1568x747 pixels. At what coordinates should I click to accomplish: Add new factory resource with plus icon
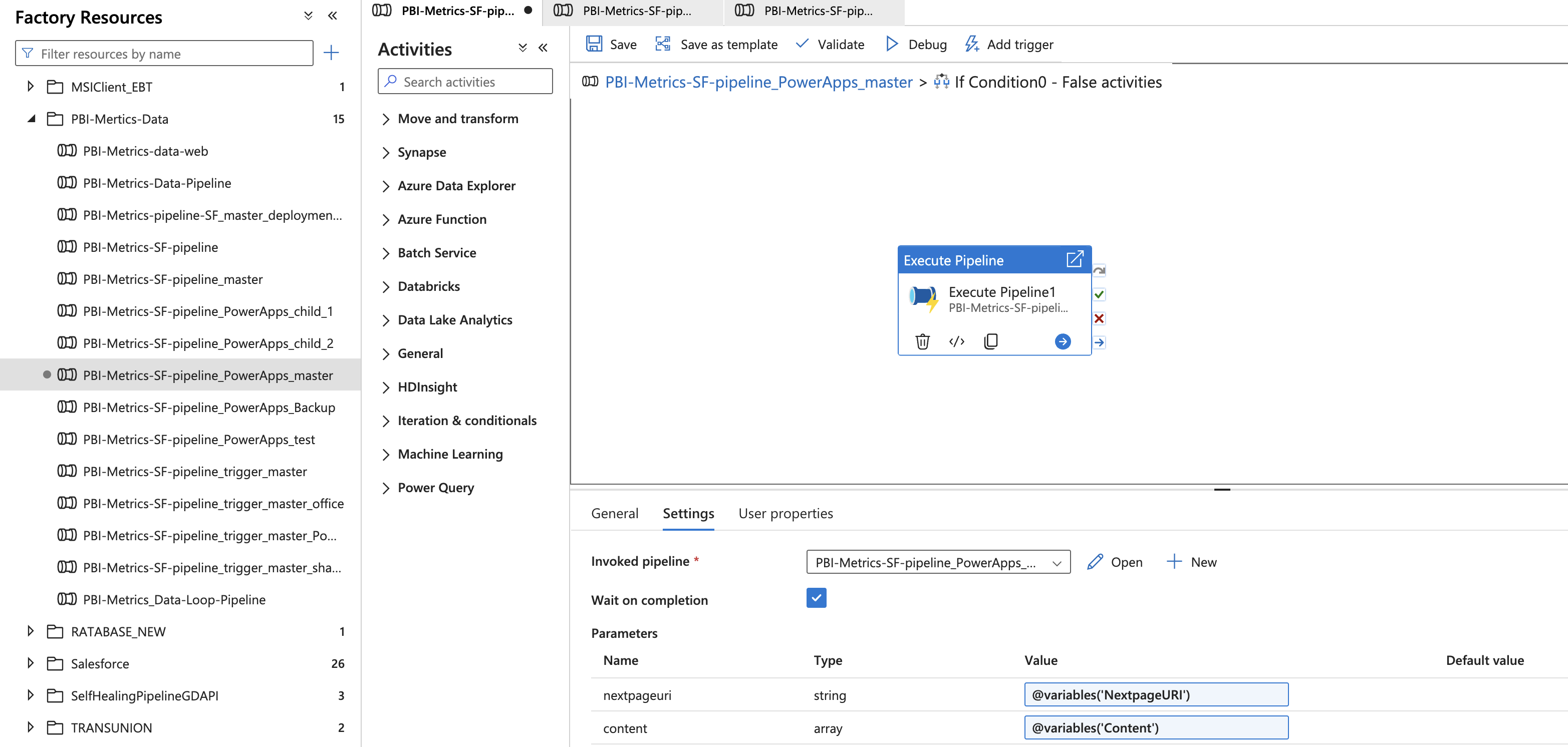coord(331,53)
